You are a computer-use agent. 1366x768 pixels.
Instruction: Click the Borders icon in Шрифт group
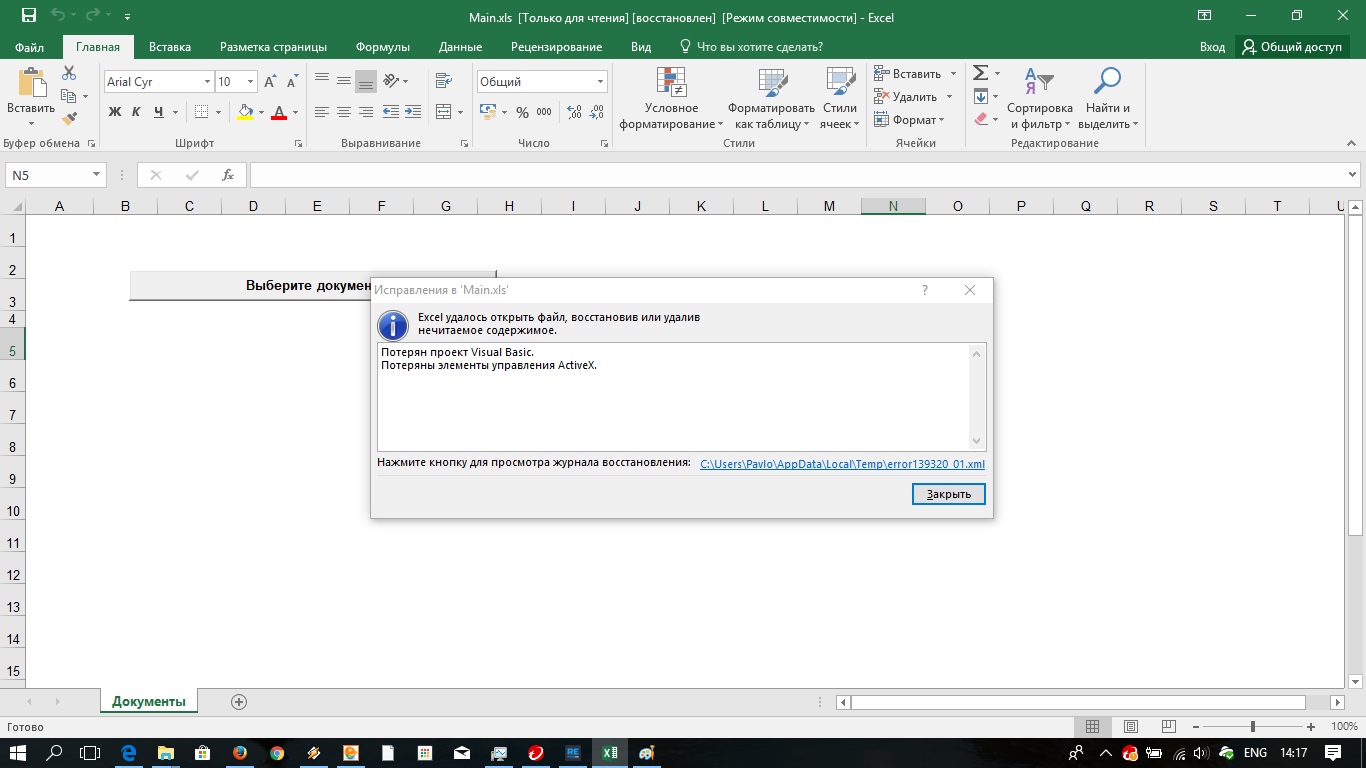click(x=201, y=112)
